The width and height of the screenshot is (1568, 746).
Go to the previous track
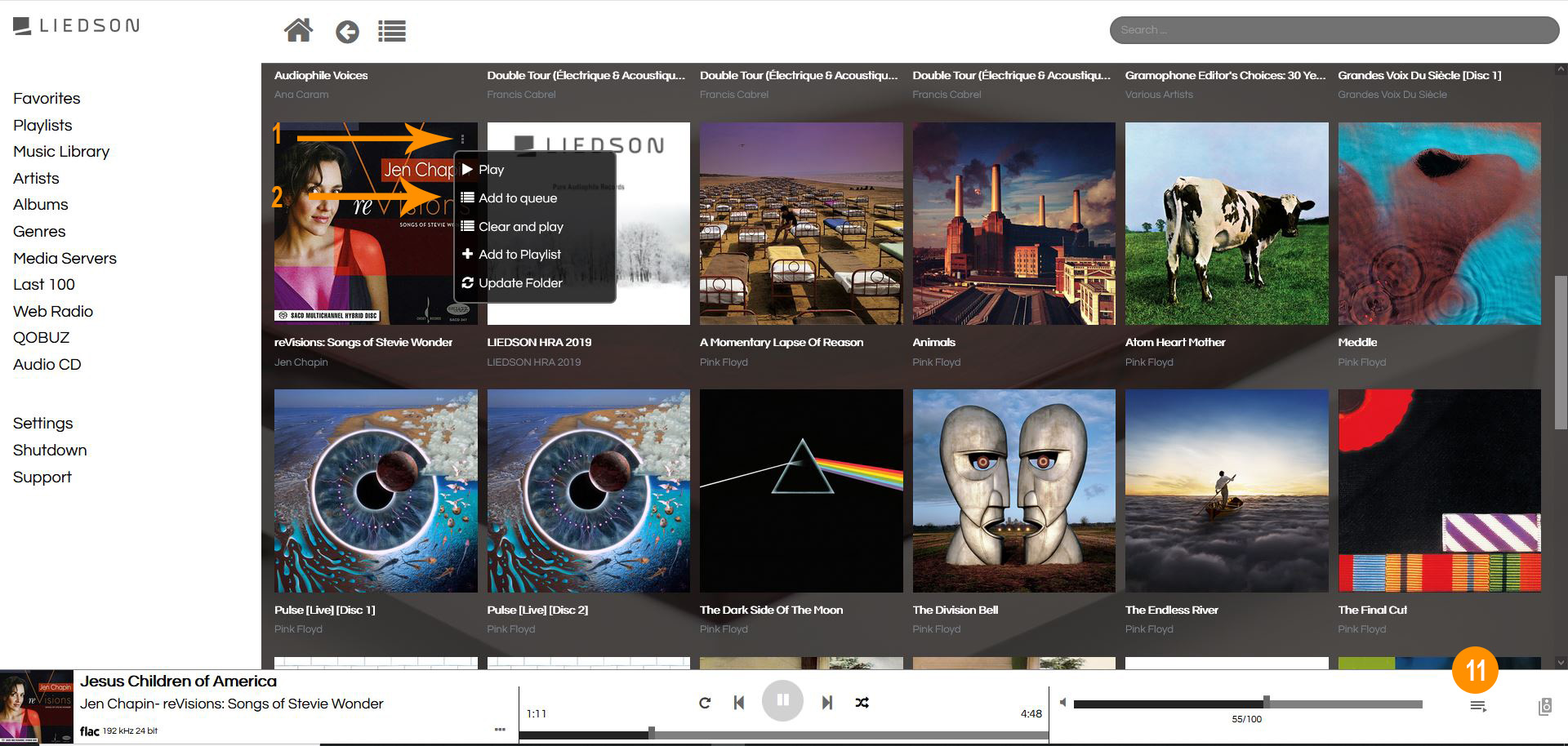738,702
